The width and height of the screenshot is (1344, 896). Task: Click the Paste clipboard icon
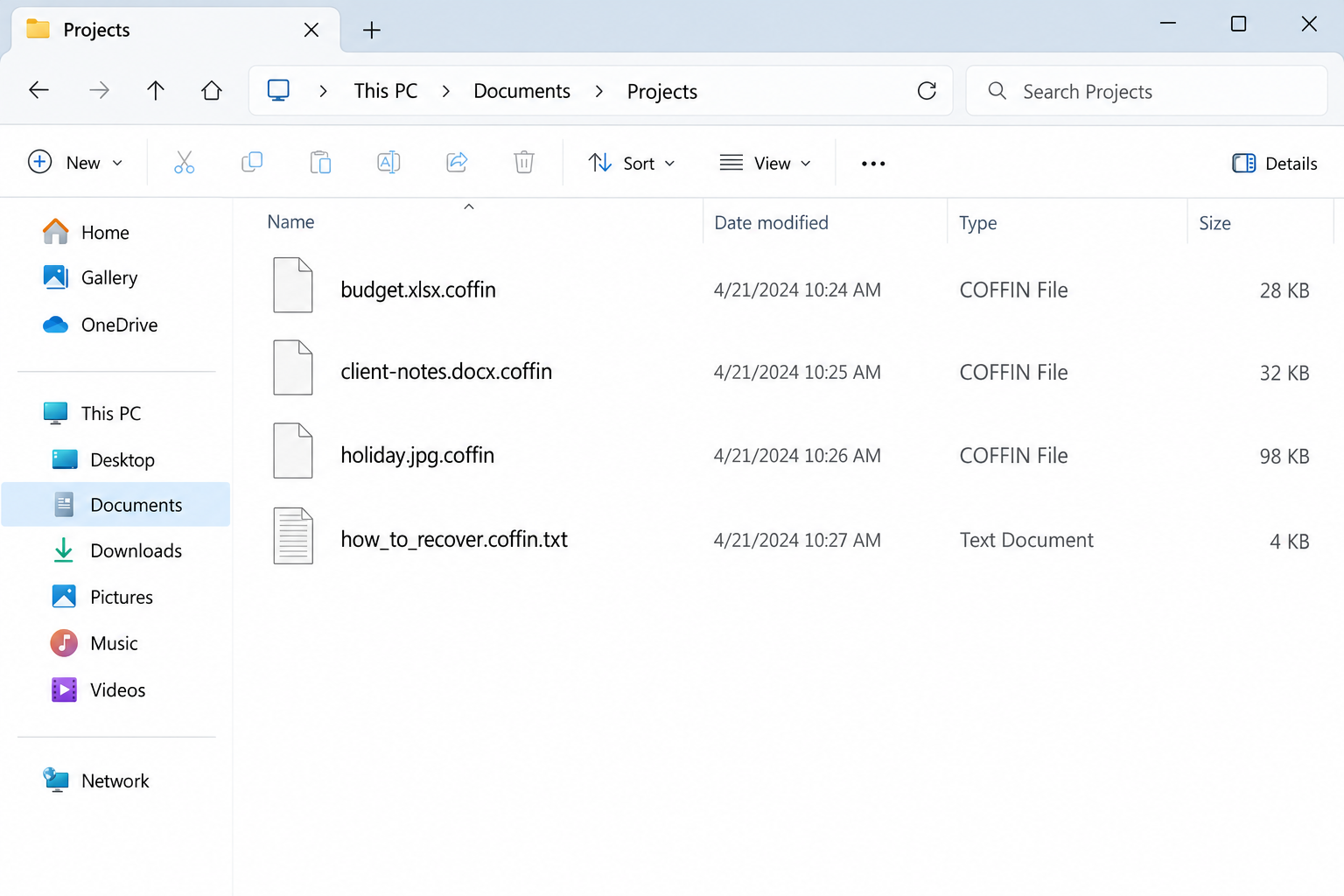(x=320, y=163)
